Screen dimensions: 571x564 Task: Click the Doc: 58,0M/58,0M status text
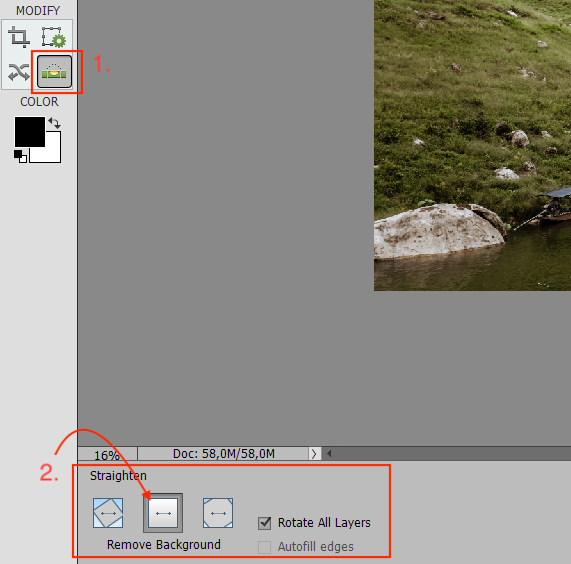tap(224, 454)
